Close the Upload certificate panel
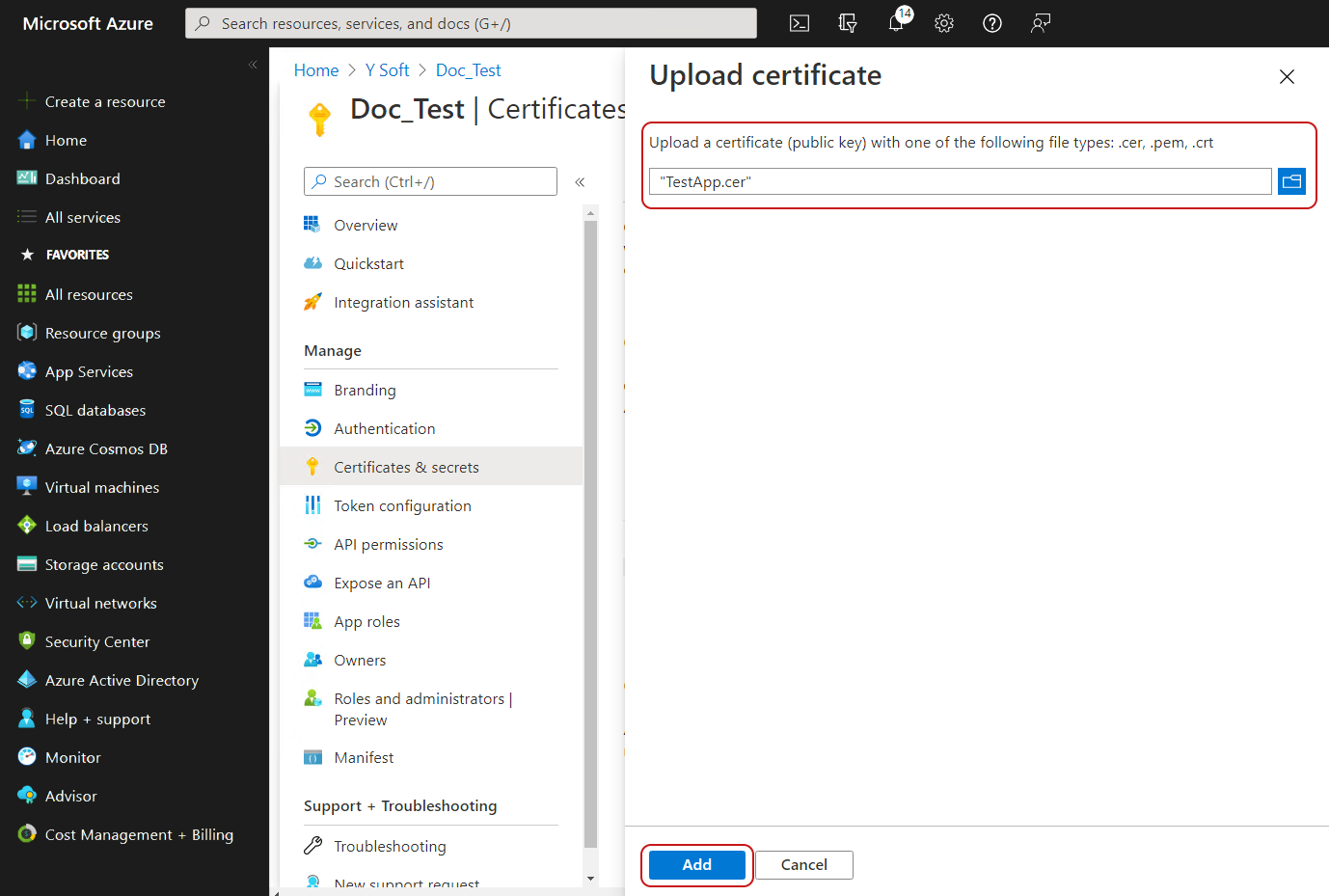Image resolution: width=1329 pixels, height=896 pixels. [1287, 77]
